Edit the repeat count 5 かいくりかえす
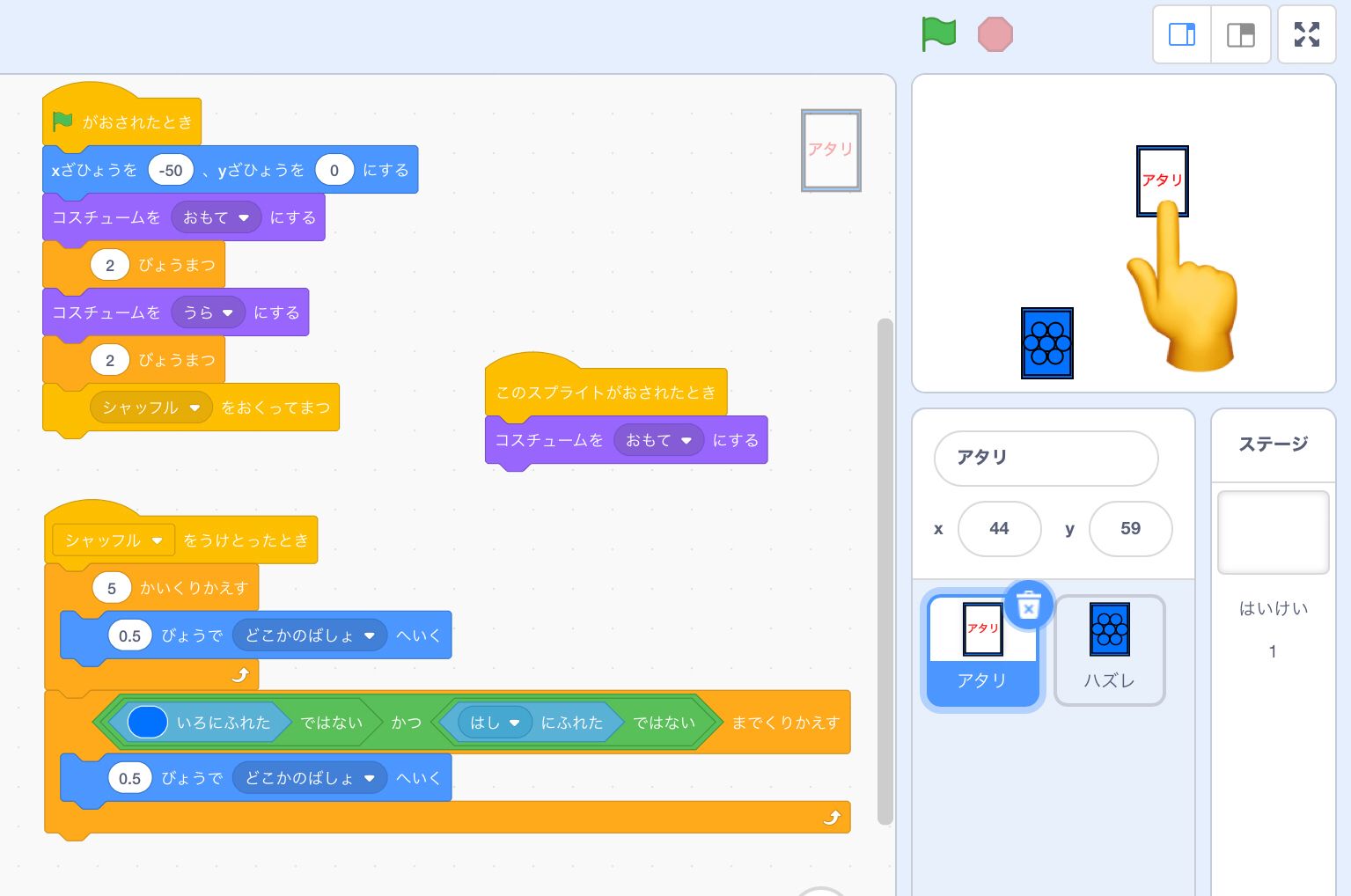1351x896 pixels. coord(112,588)
